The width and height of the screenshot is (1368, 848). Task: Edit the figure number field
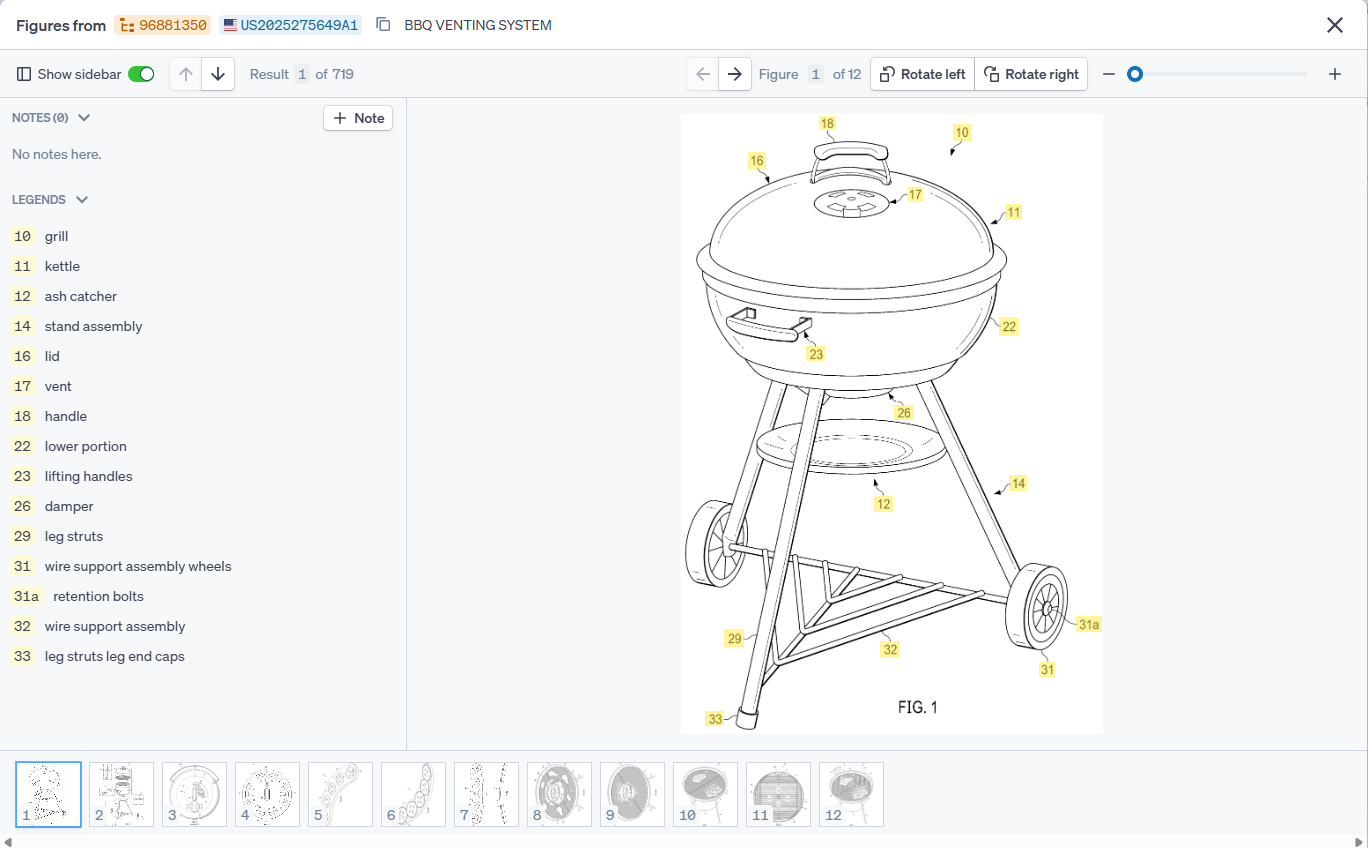816,74
